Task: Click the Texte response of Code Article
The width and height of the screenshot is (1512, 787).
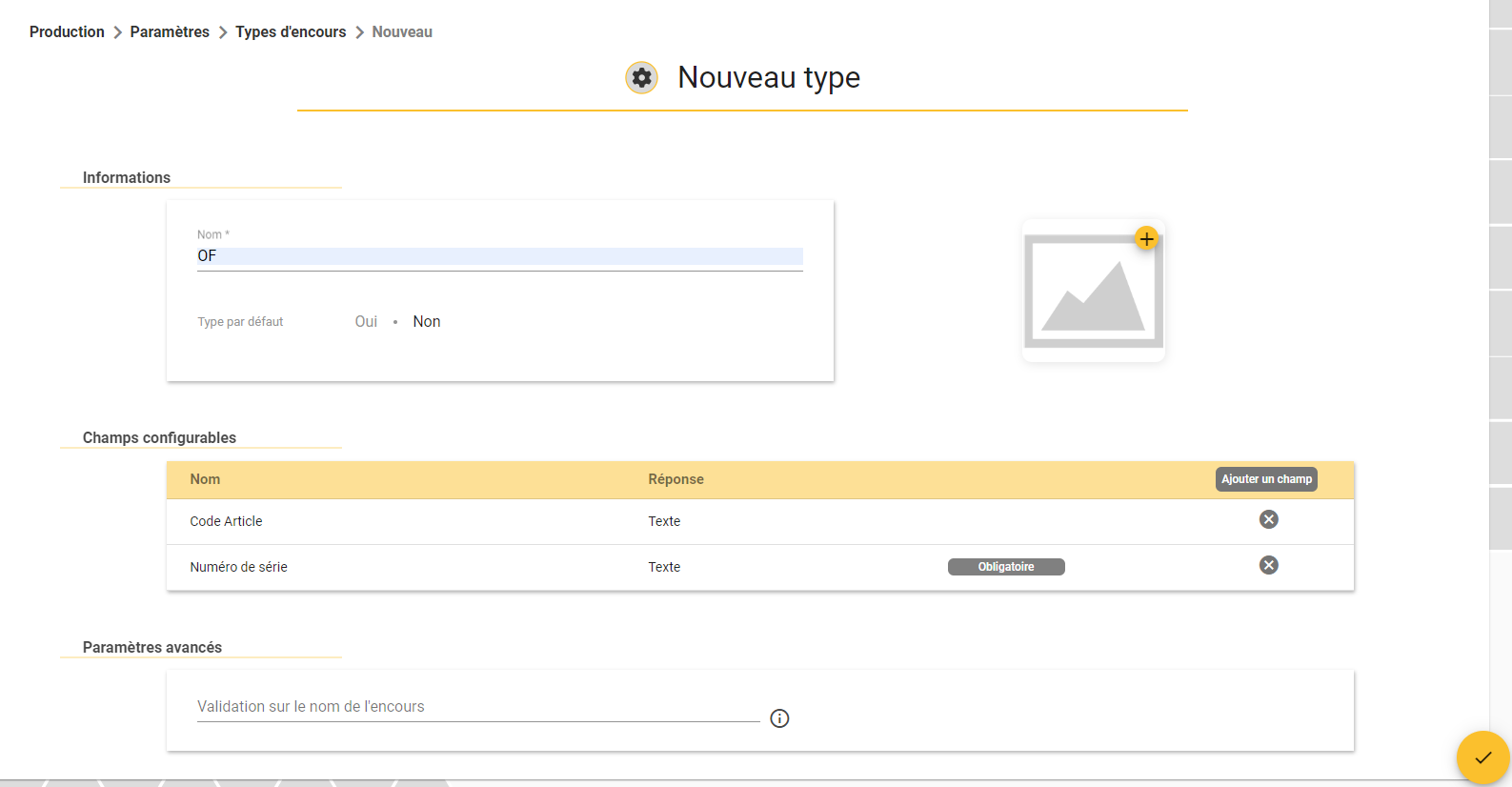Action: [664, 521]
